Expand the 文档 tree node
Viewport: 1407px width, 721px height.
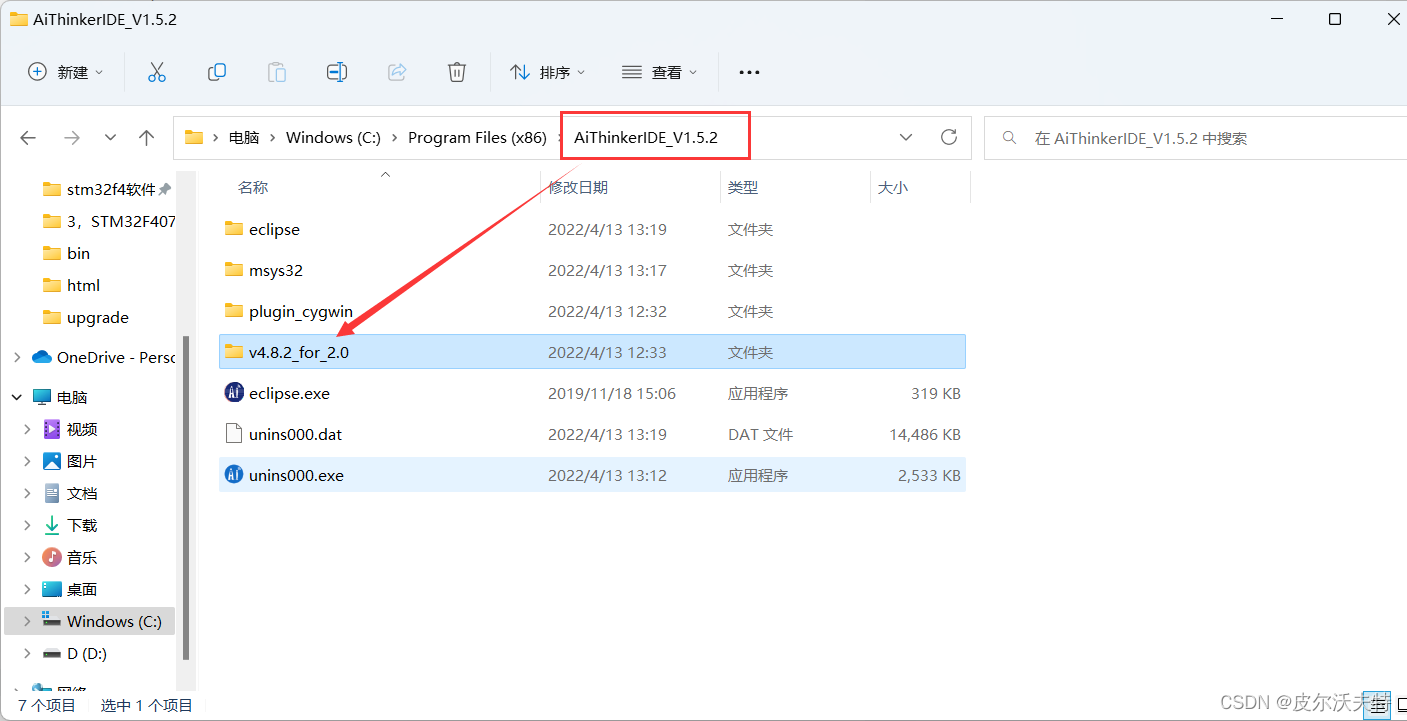[29, 493]
